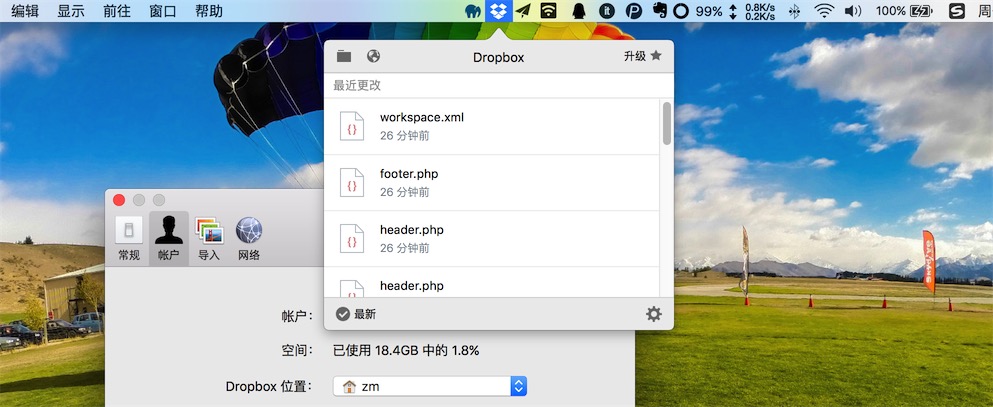Click the 最近更改 section header
Viewport: 993px width, 407px height.
pyautogui.click(x=357, y=85)
